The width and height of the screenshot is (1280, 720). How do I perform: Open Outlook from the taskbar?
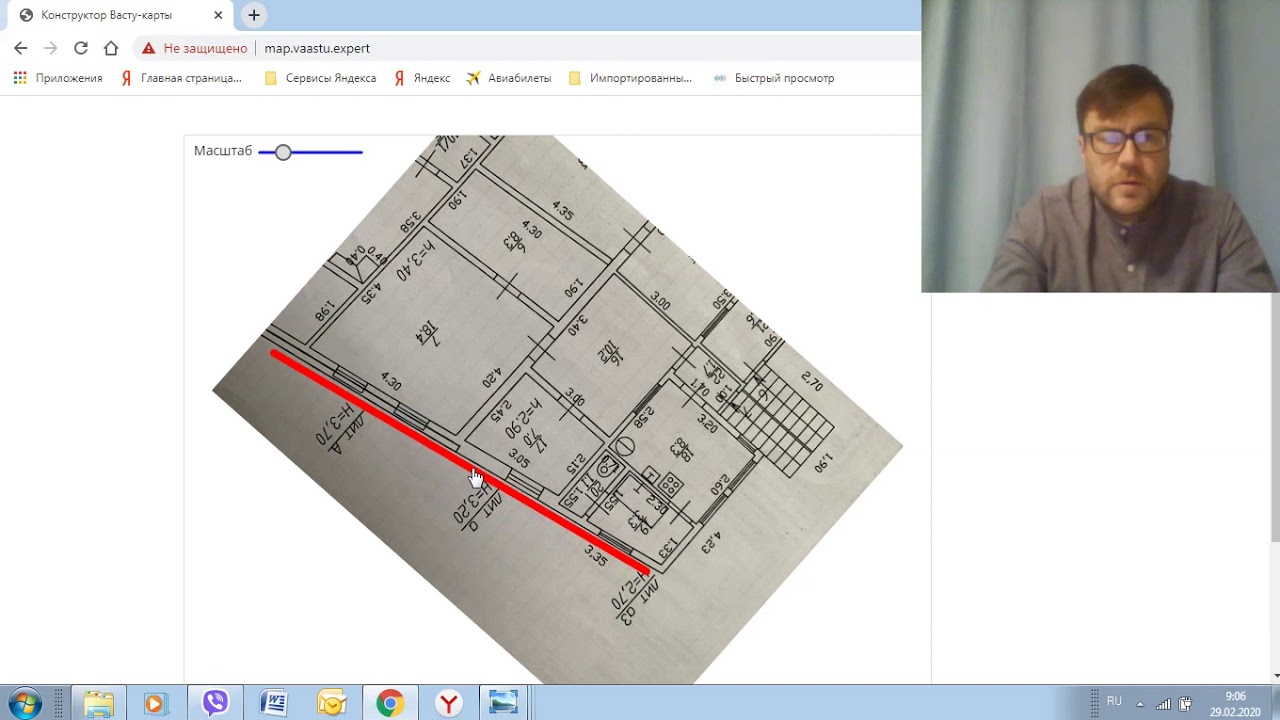[331, 703]
